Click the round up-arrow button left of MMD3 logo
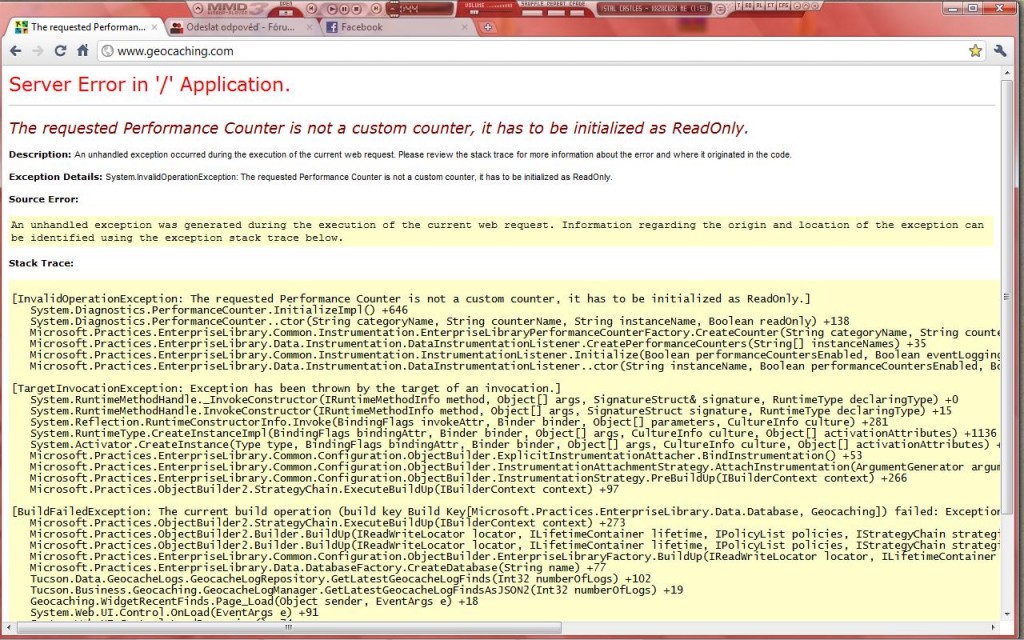This screenshot has width=1024, height=640. pyautogui.click(x=198, y=8)
